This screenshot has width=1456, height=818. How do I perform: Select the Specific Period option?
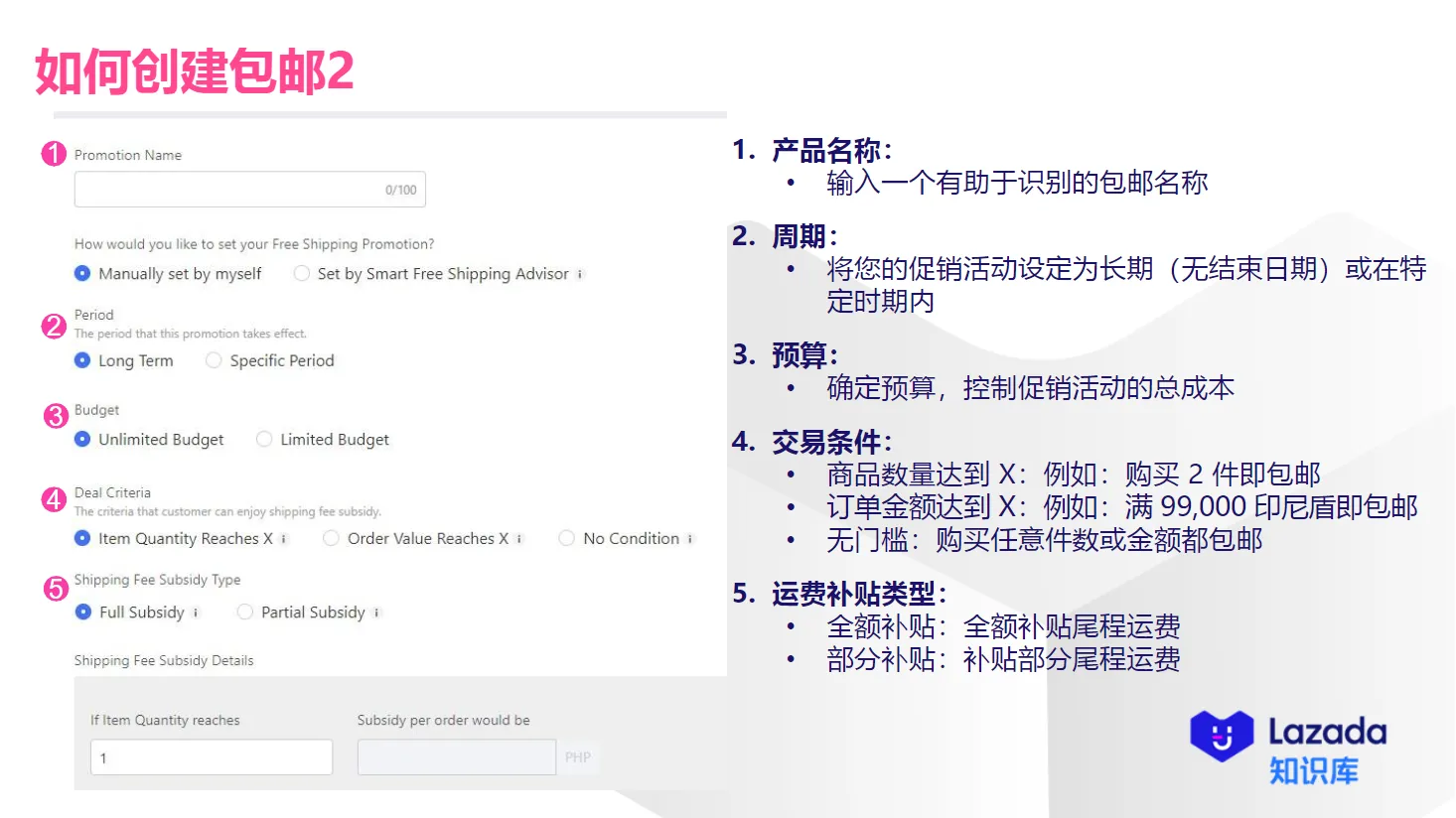(x=214, y=360)
